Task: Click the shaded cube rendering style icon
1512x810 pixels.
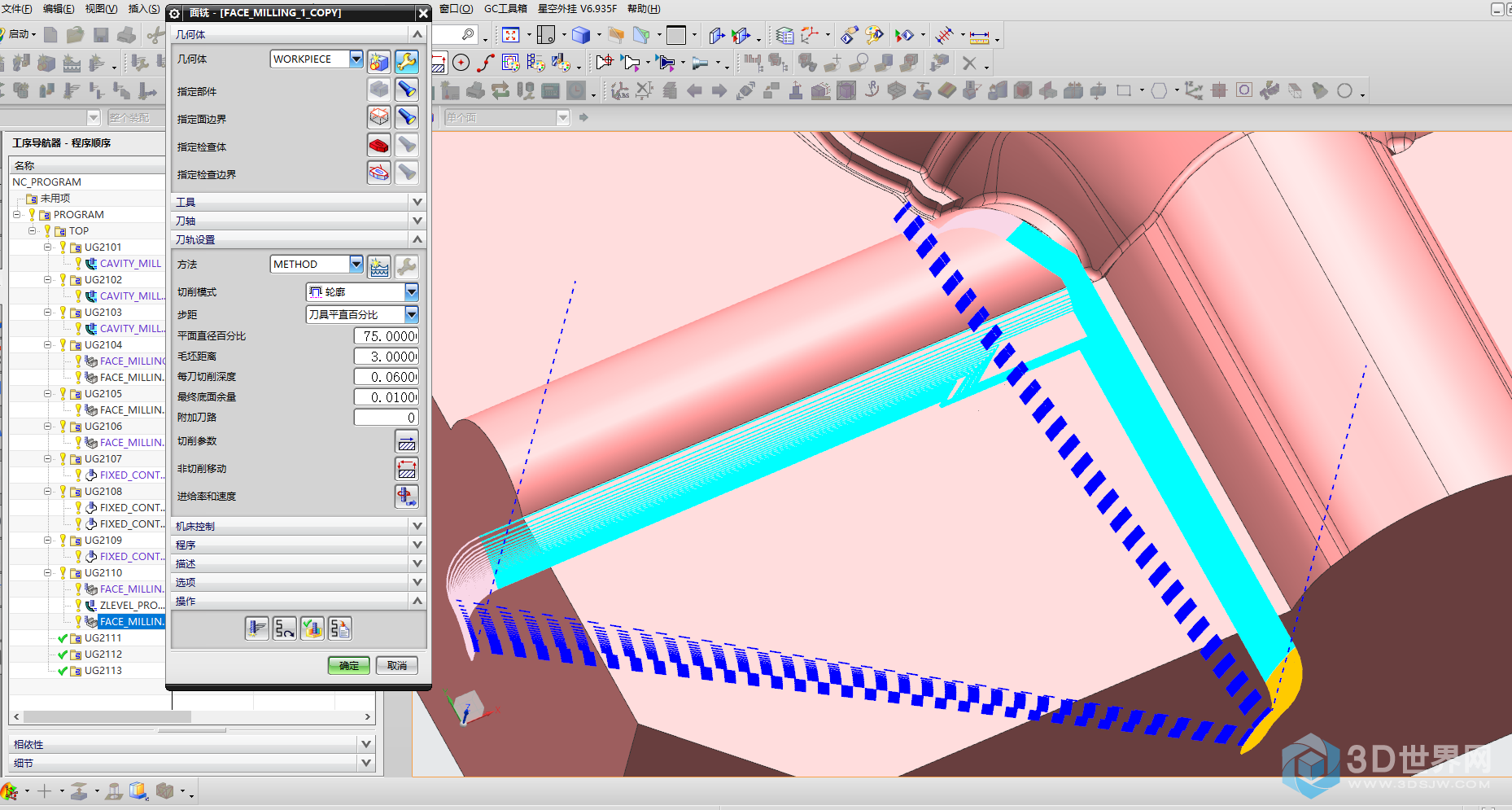Action: click(580, 35)
